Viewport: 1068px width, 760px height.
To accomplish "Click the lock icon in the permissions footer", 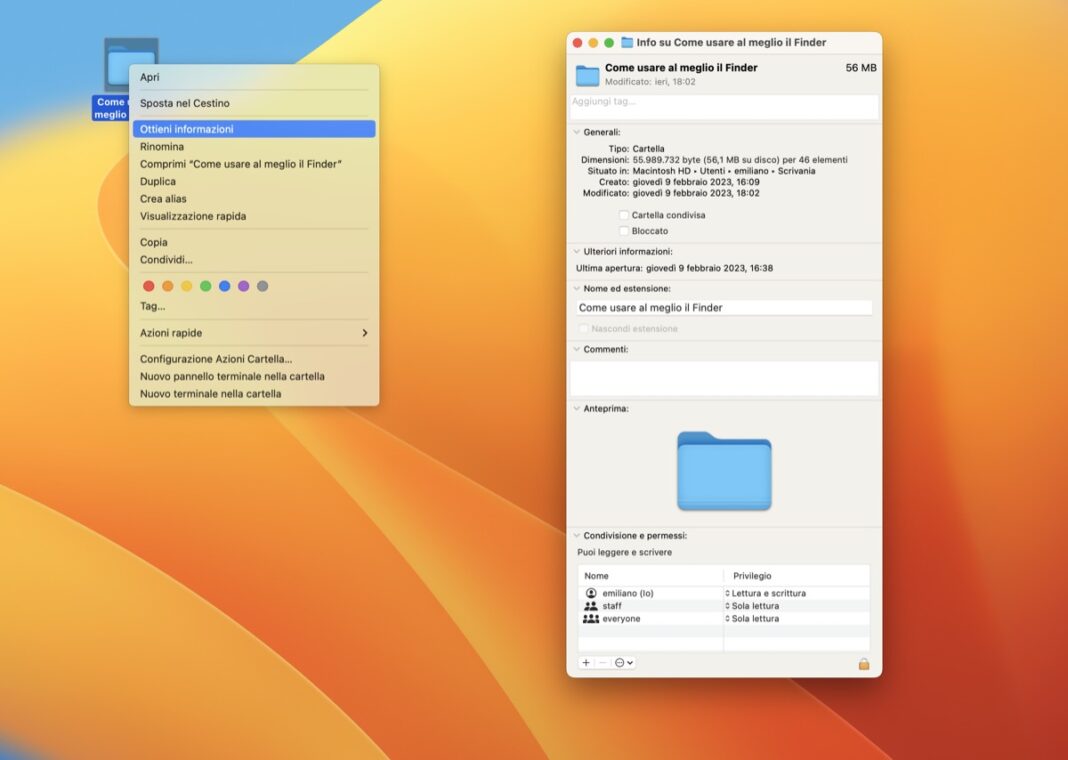I will click(x=862, y=662).
